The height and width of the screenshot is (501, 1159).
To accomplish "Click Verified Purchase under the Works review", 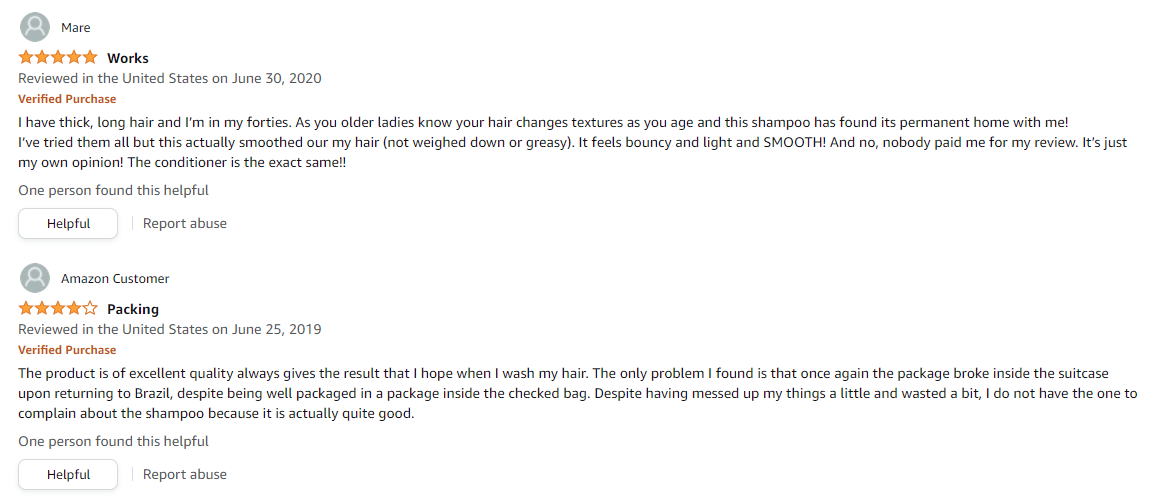I will tap(67, 99).
